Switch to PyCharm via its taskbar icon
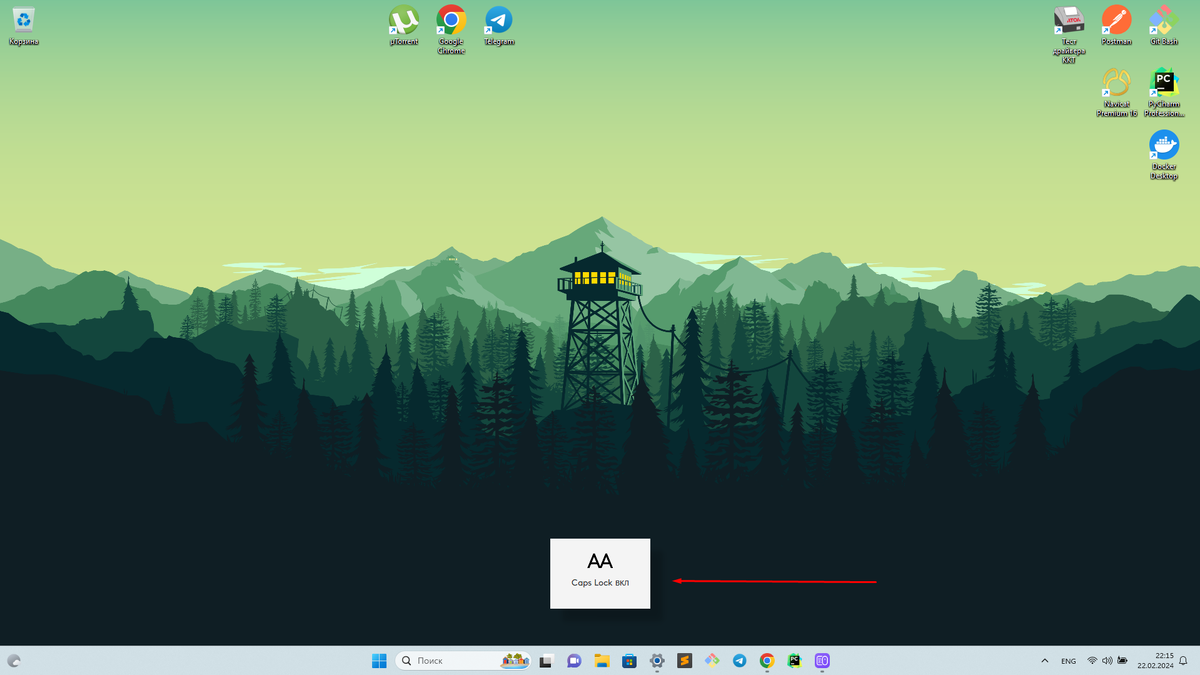Image resolution: width=1200 pixels, height=675 pixels. tap(794, 661)
